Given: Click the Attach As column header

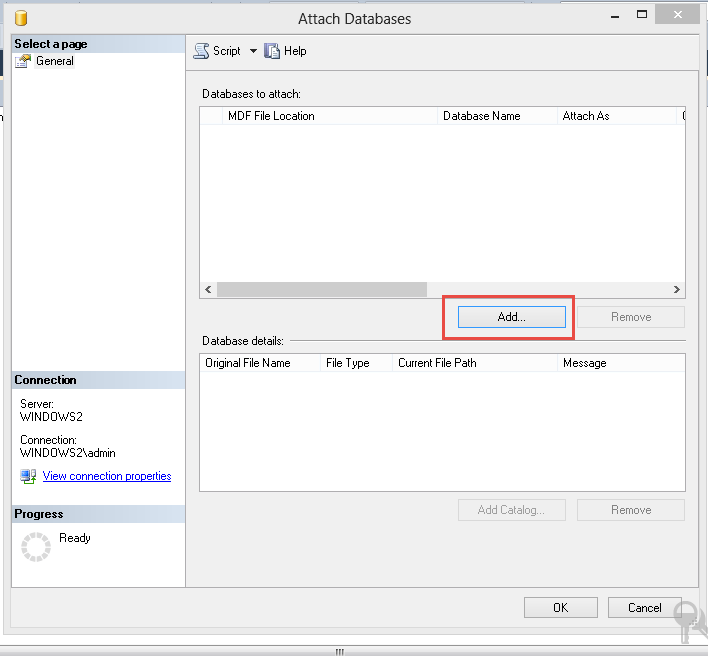Looking at the screenshot, I should click(586, 116).
